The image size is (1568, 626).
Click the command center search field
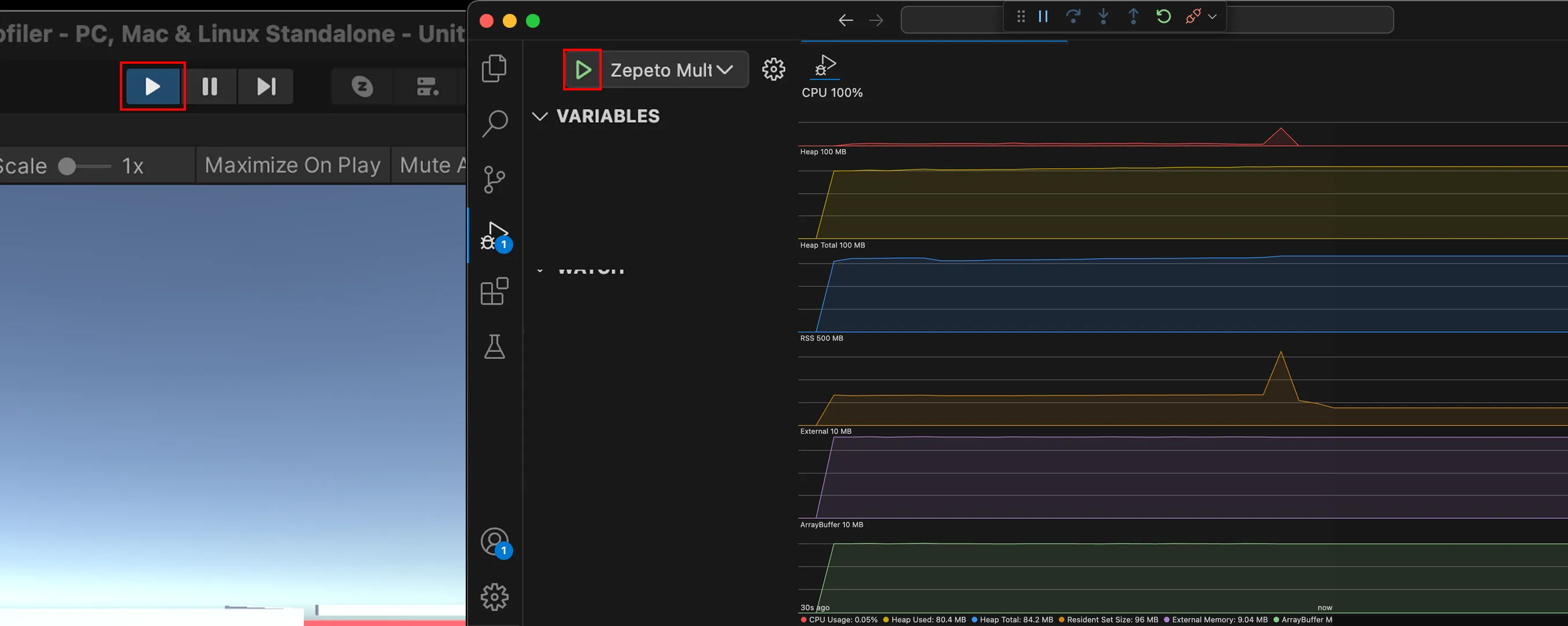1147,20
